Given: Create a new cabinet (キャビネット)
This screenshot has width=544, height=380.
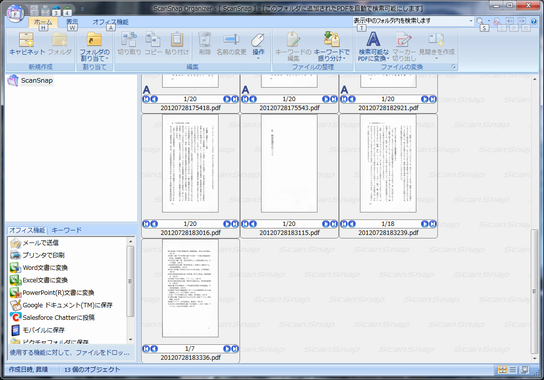Looking at the screenshot, I should click(27, 44).
